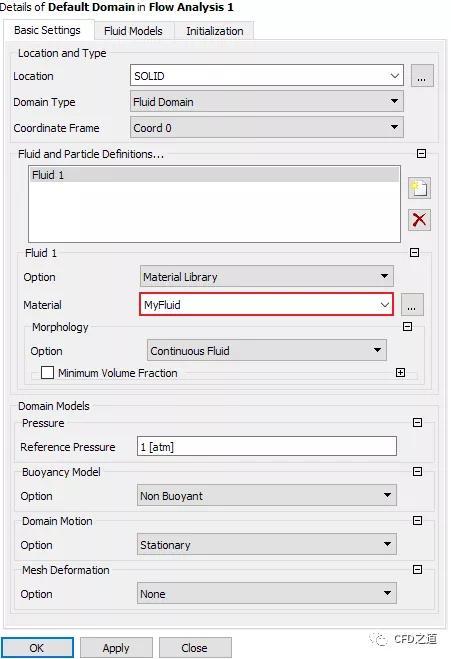This screenshot has width=451, height=659.
Task: Switch to the Initialization tab
Action: (x=215, y=31)
